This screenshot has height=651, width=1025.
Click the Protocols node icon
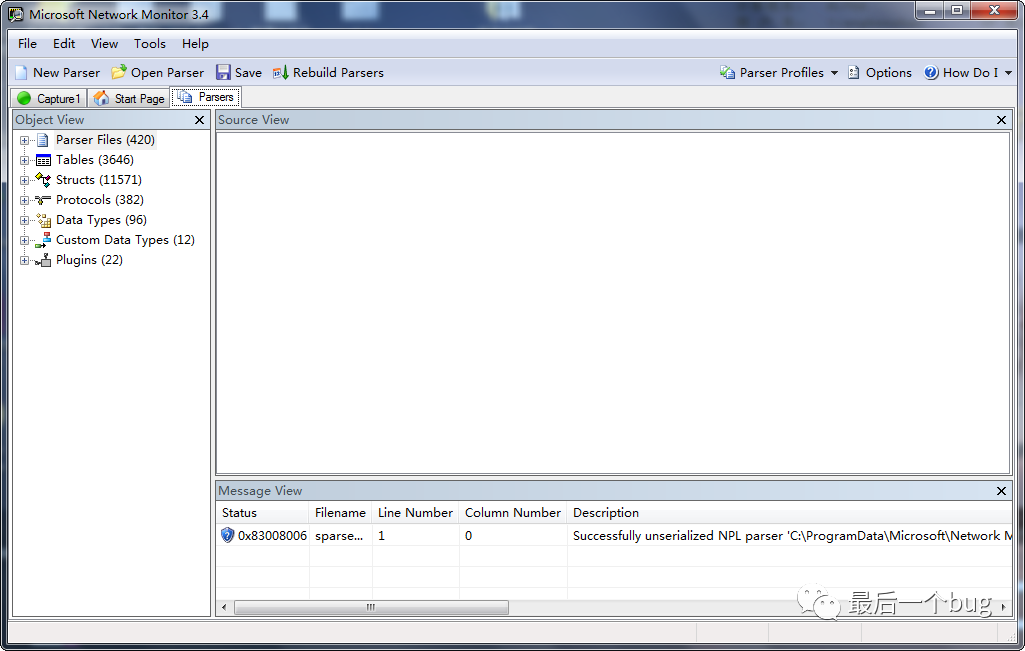point(43,200)
